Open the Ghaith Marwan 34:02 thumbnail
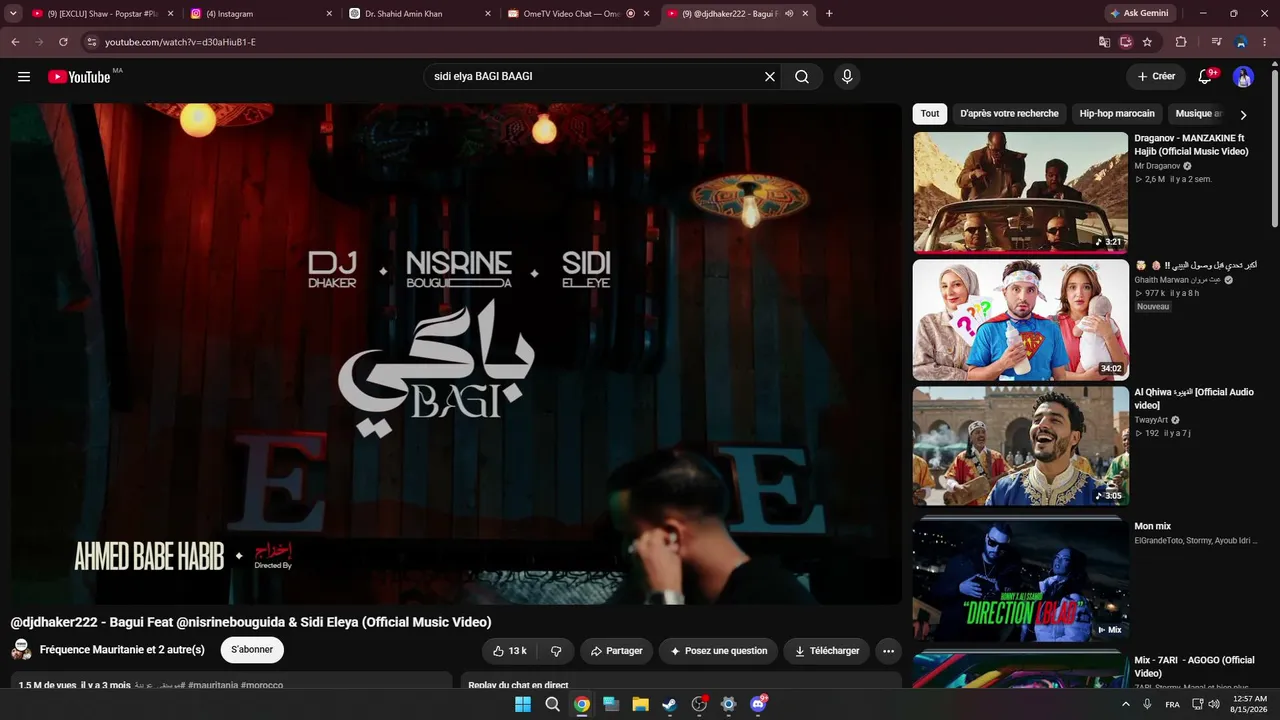This screenshot has height=720, width=1280. (1020, 320)
